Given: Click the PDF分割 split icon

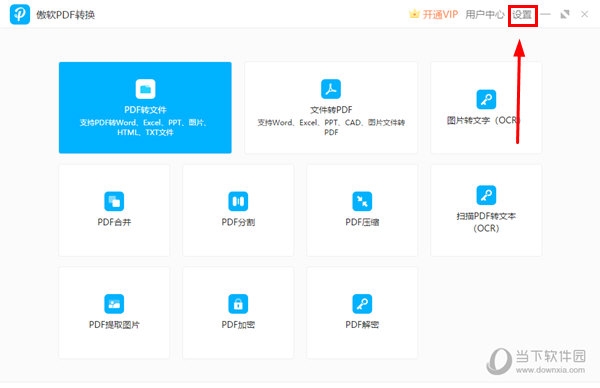Looking at the screenshot, I should pyautogui.click(x=238, y=201).
